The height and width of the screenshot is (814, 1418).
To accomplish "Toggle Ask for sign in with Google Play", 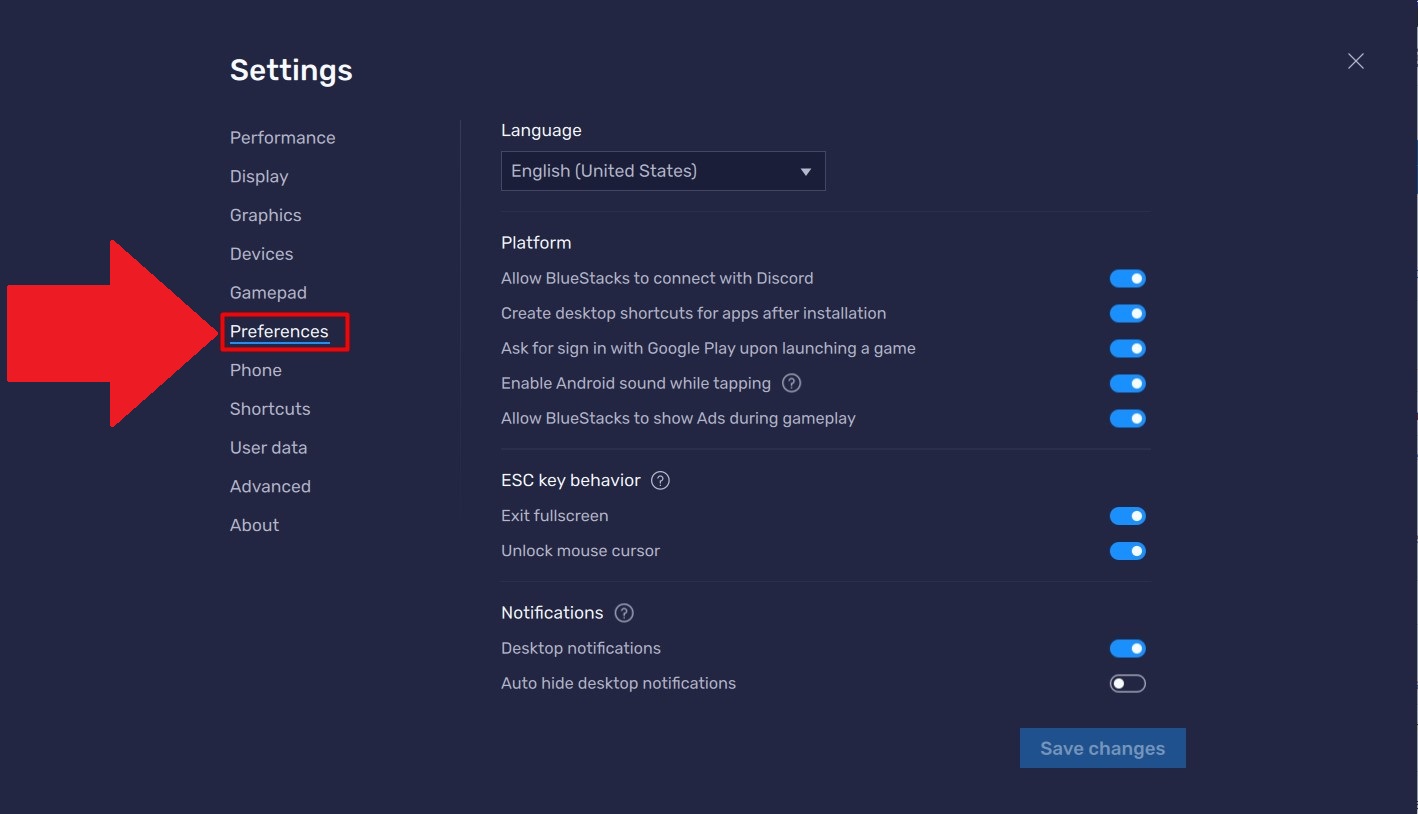I will coord(1127,349).
